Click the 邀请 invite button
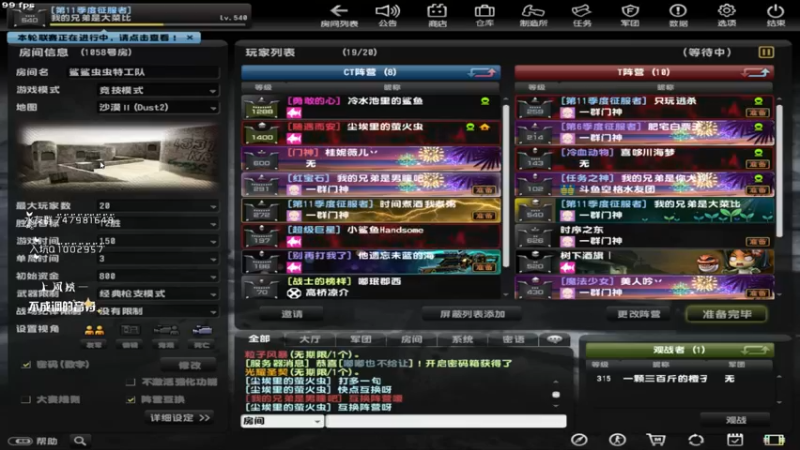The width and height of the screenshot is (800, 450). tap(291, 314)
